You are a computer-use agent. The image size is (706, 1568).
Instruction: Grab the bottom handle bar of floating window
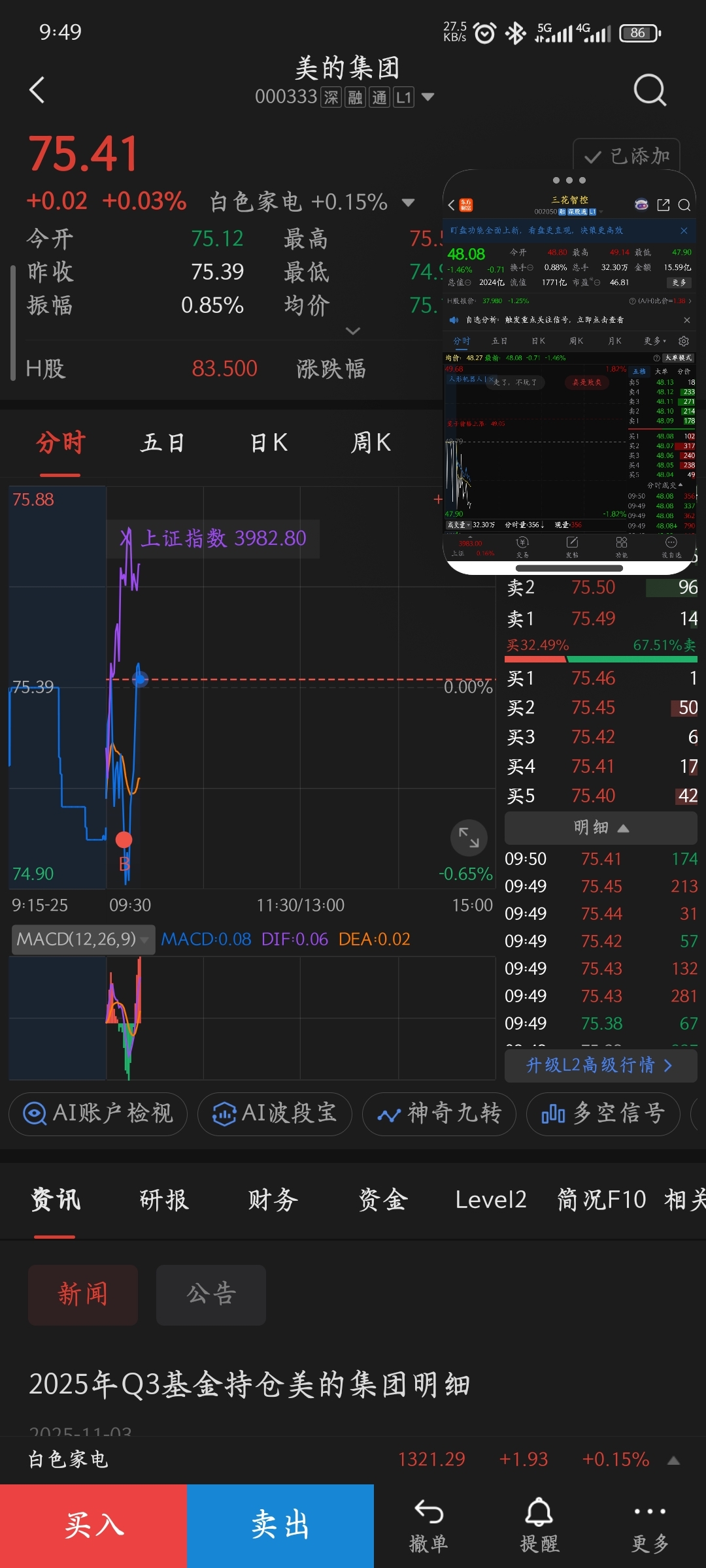pos(569,568)
